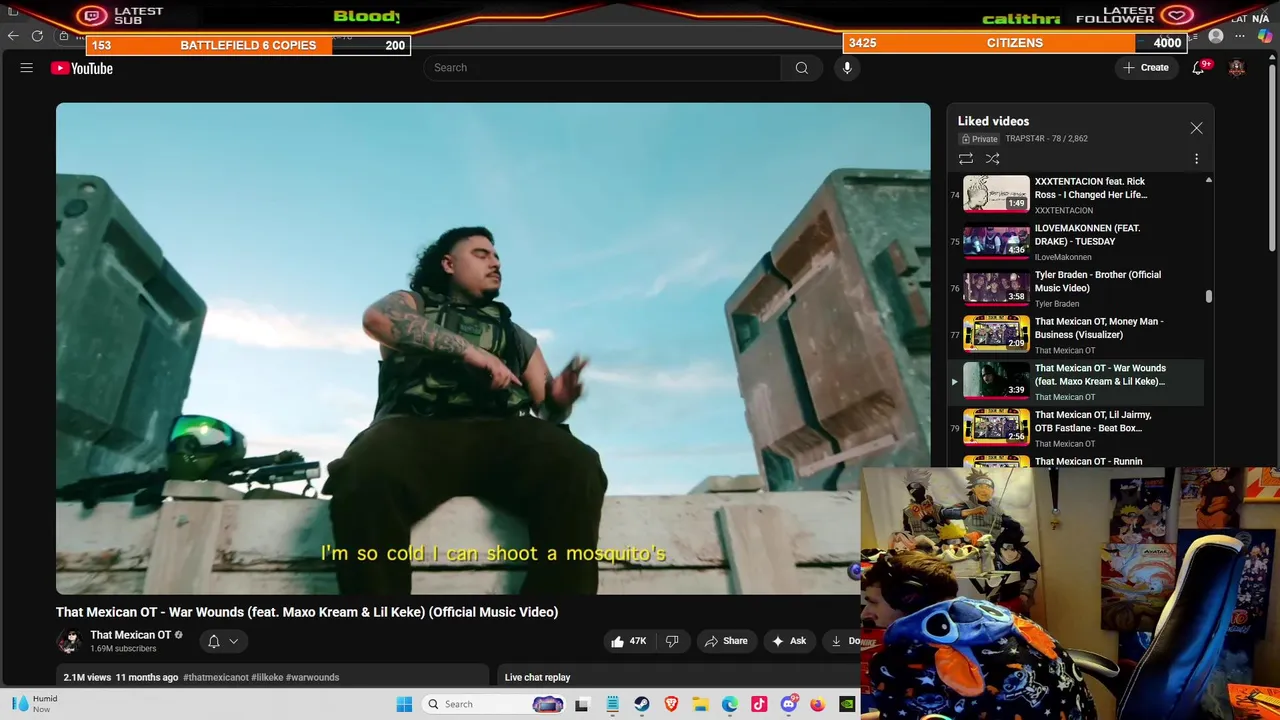Click the video title text
Screen dimensions: 1280x720
307,612
